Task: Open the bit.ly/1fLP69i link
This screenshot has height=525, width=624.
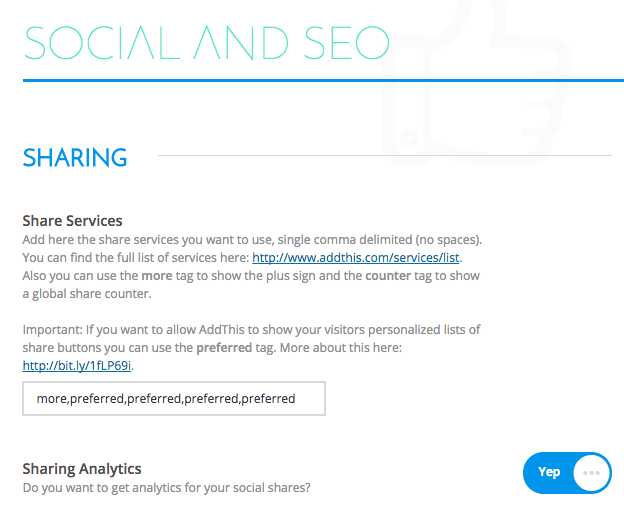Action: tap(77, 365)
